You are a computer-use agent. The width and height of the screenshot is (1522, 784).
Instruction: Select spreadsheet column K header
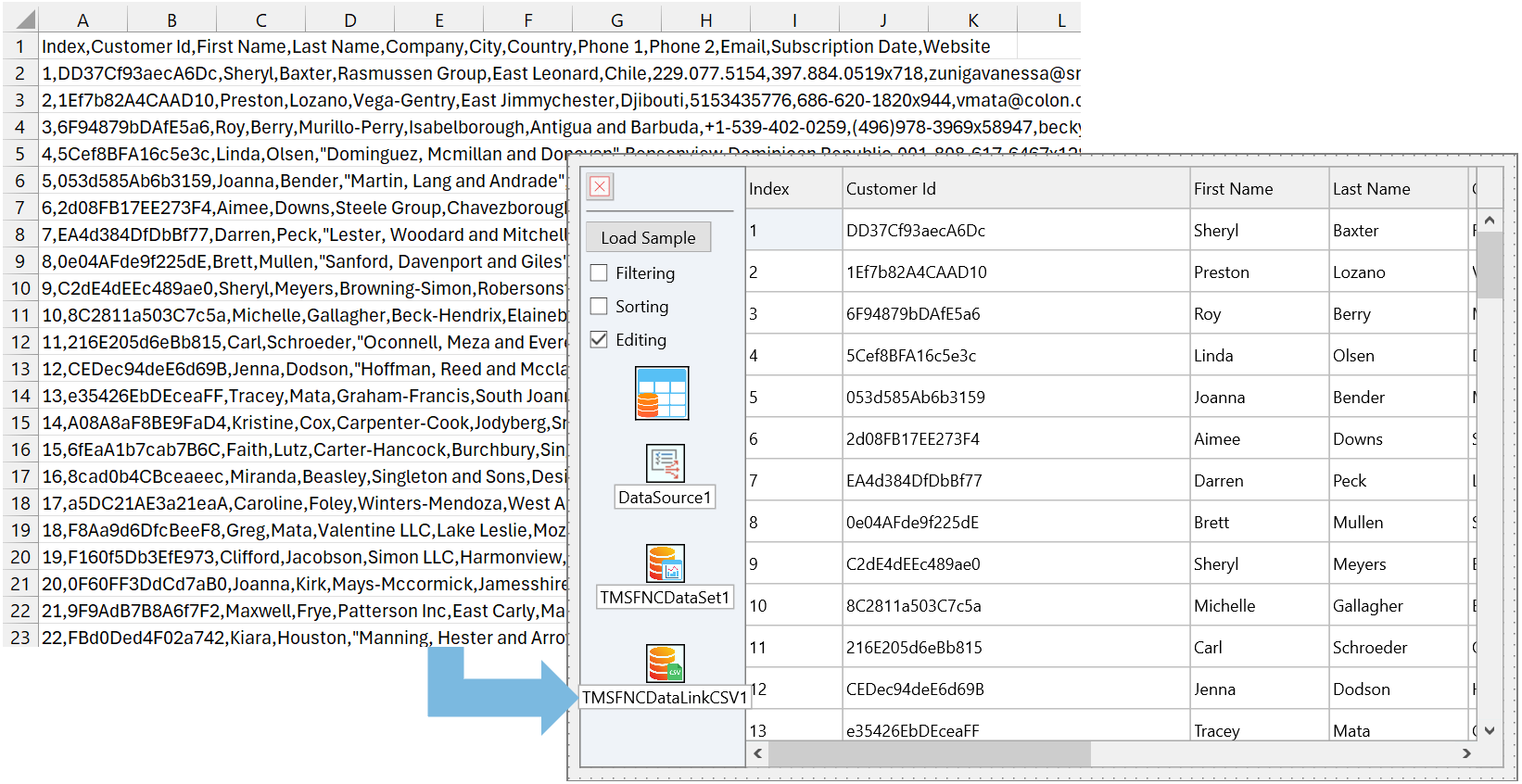click(x=972, y=19)
